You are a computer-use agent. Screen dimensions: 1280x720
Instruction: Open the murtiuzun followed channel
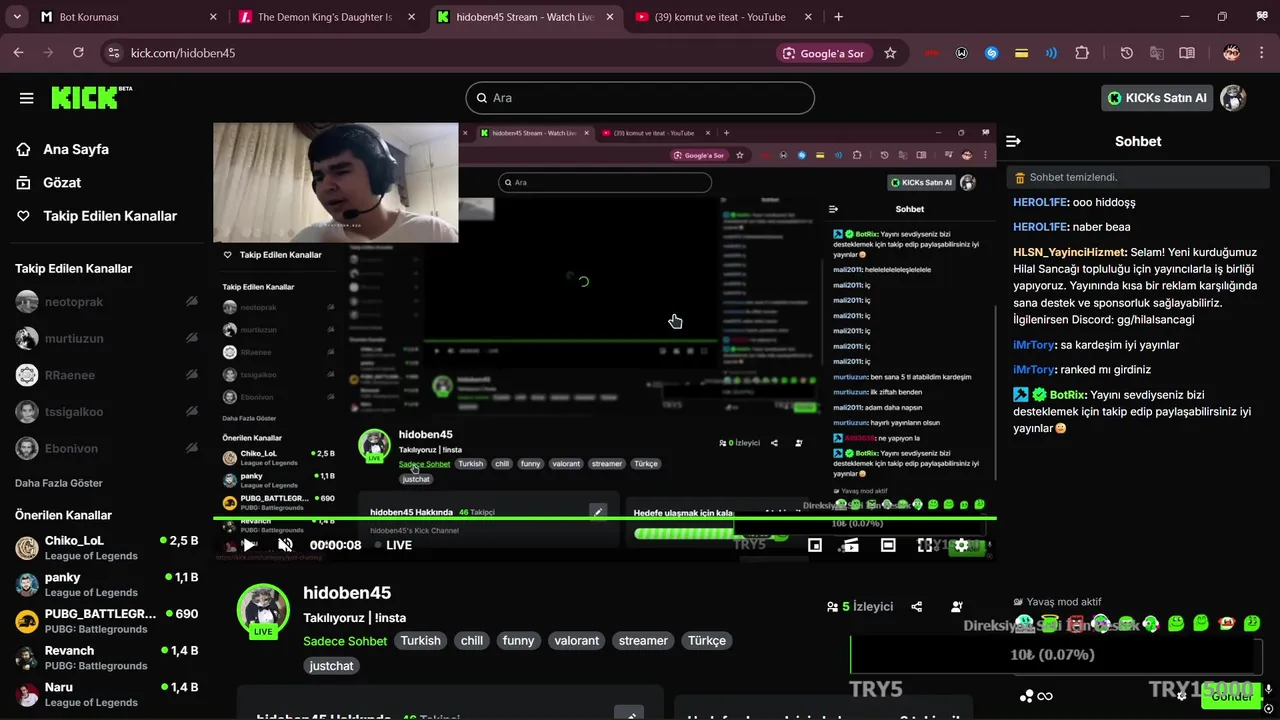tap(105, 338)
